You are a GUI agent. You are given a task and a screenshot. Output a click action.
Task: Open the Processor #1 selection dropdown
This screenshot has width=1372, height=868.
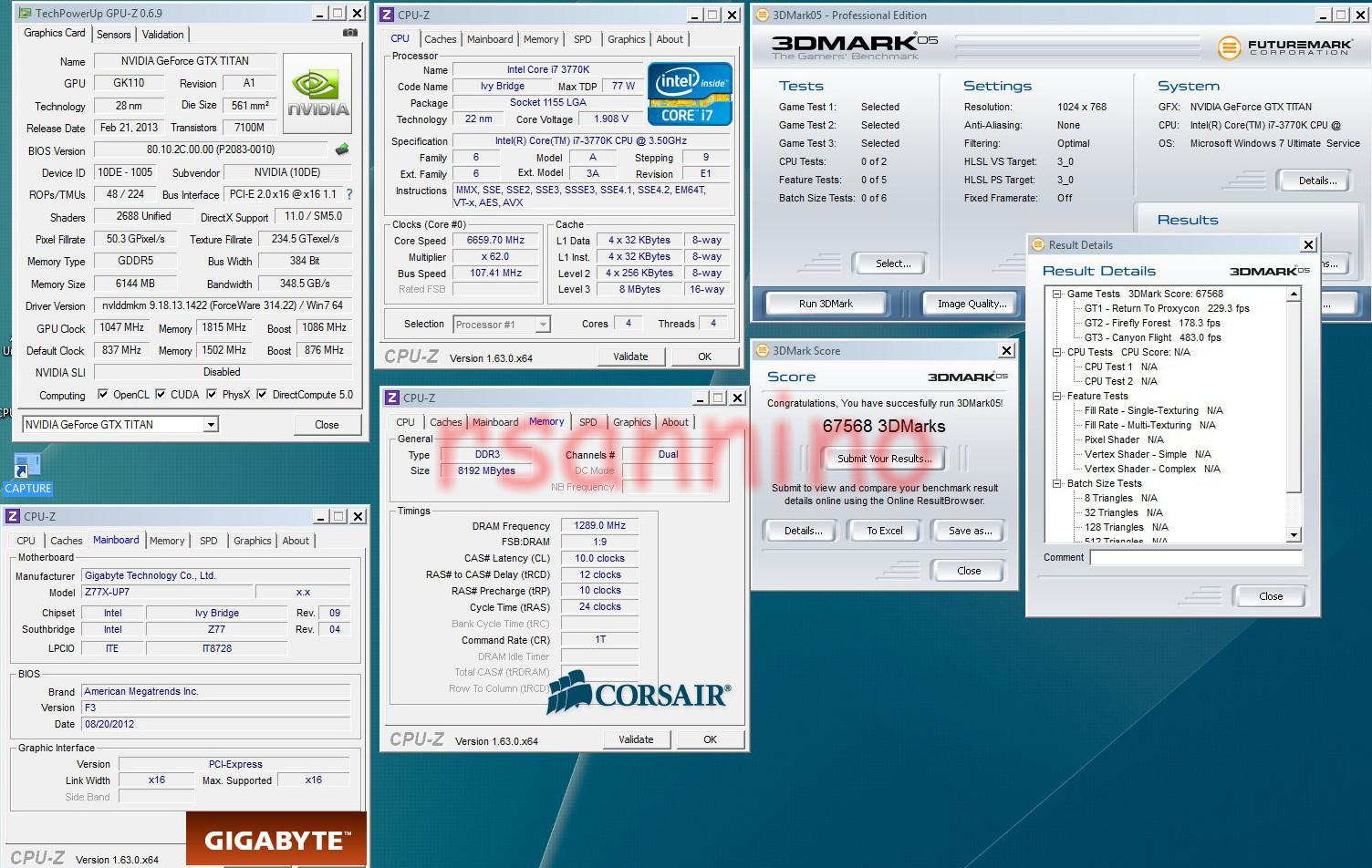pos(543,325)
